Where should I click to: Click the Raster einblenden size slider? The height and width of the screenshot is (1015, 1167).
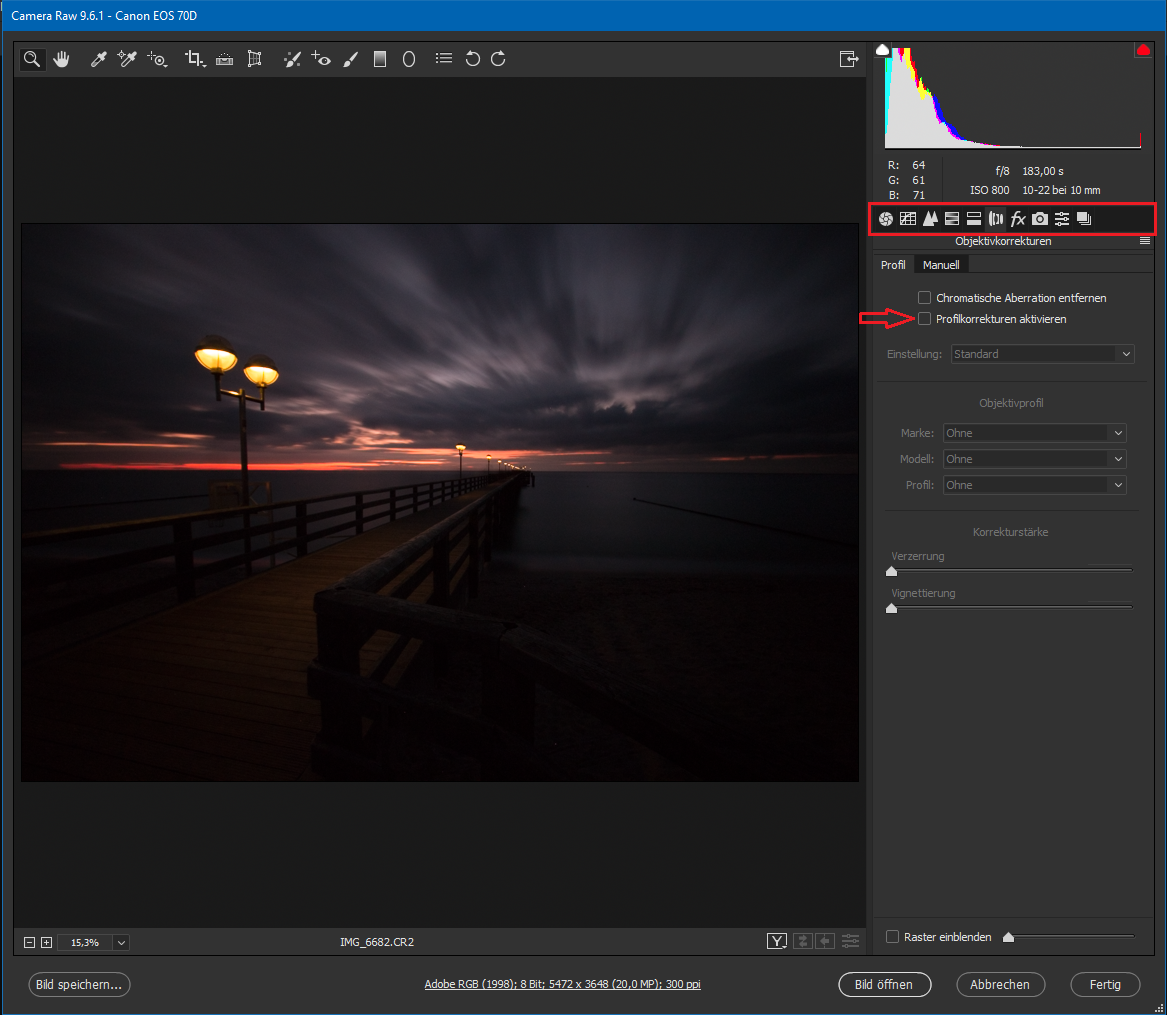pos(1070,937)
